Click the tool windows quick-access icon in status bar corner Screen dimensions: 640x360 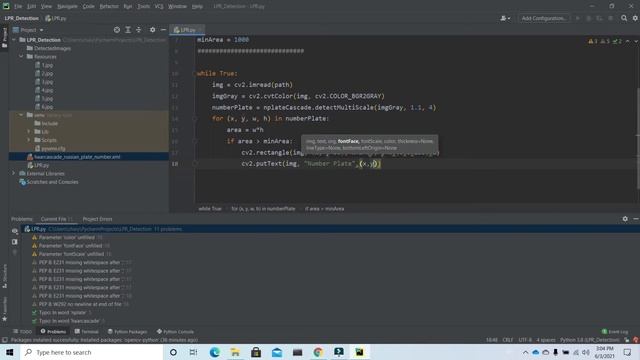[4, 340]
